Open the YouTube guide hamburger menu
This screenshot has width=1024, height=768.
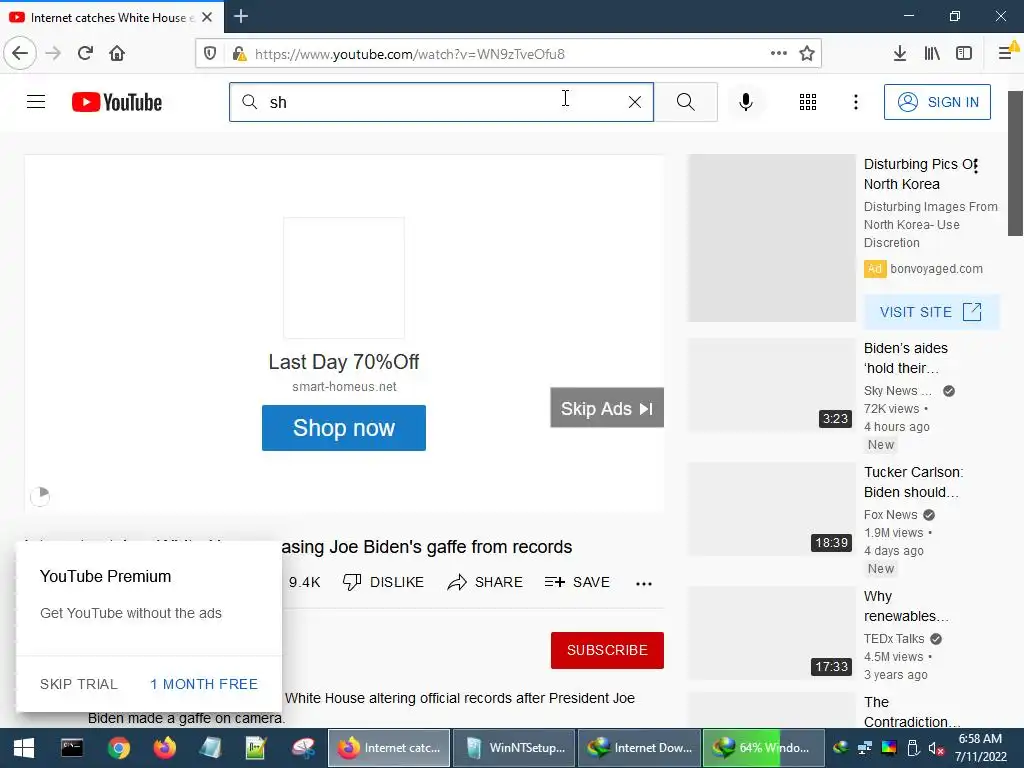36,102
